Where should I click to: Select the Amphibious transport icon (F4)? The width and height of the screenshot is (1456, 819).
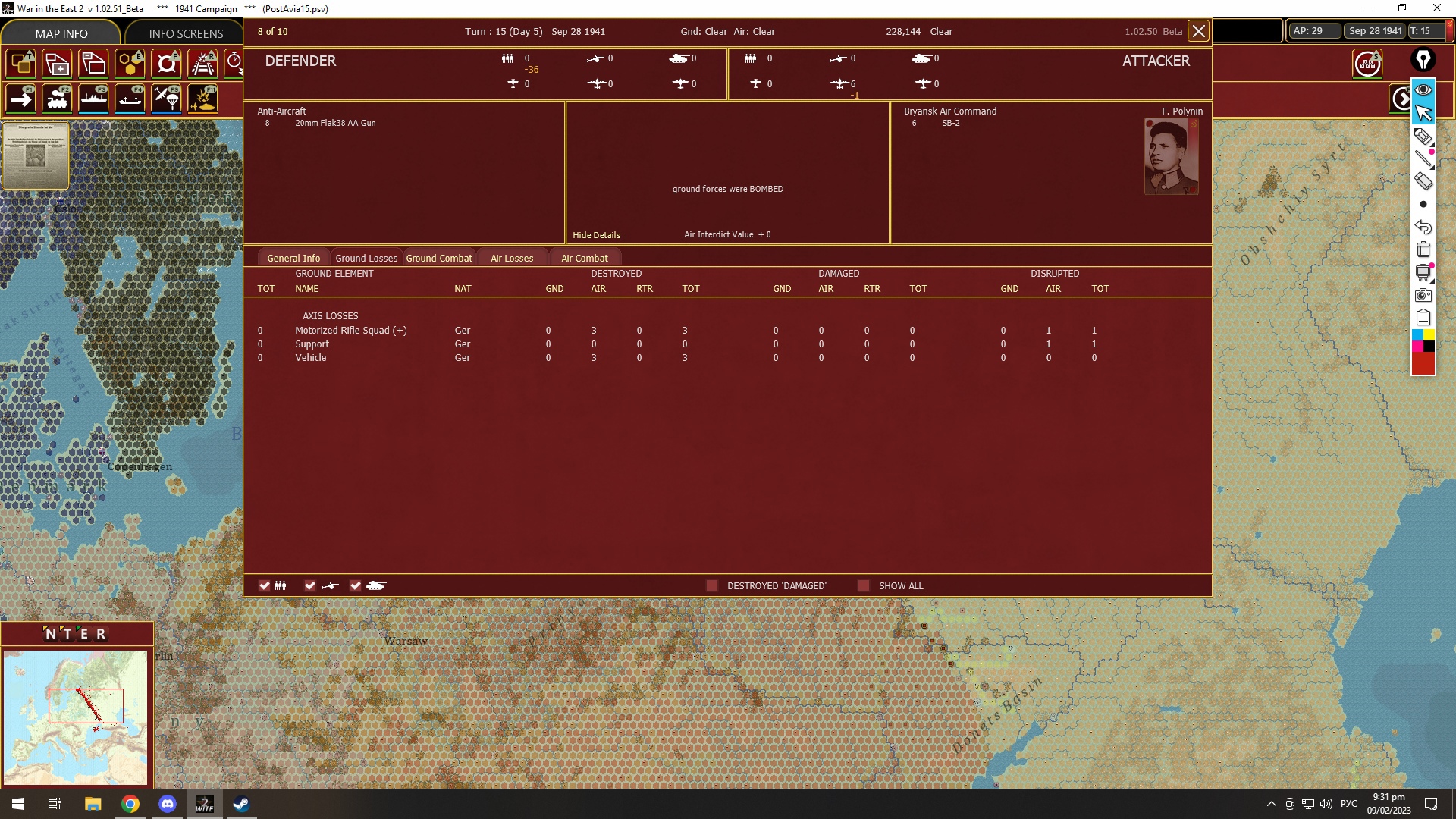point(130,99)
